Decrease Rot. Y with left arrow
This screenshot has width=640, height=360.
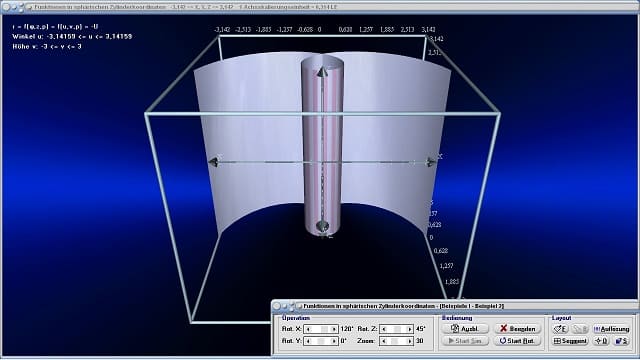click(x=308, y=341)
